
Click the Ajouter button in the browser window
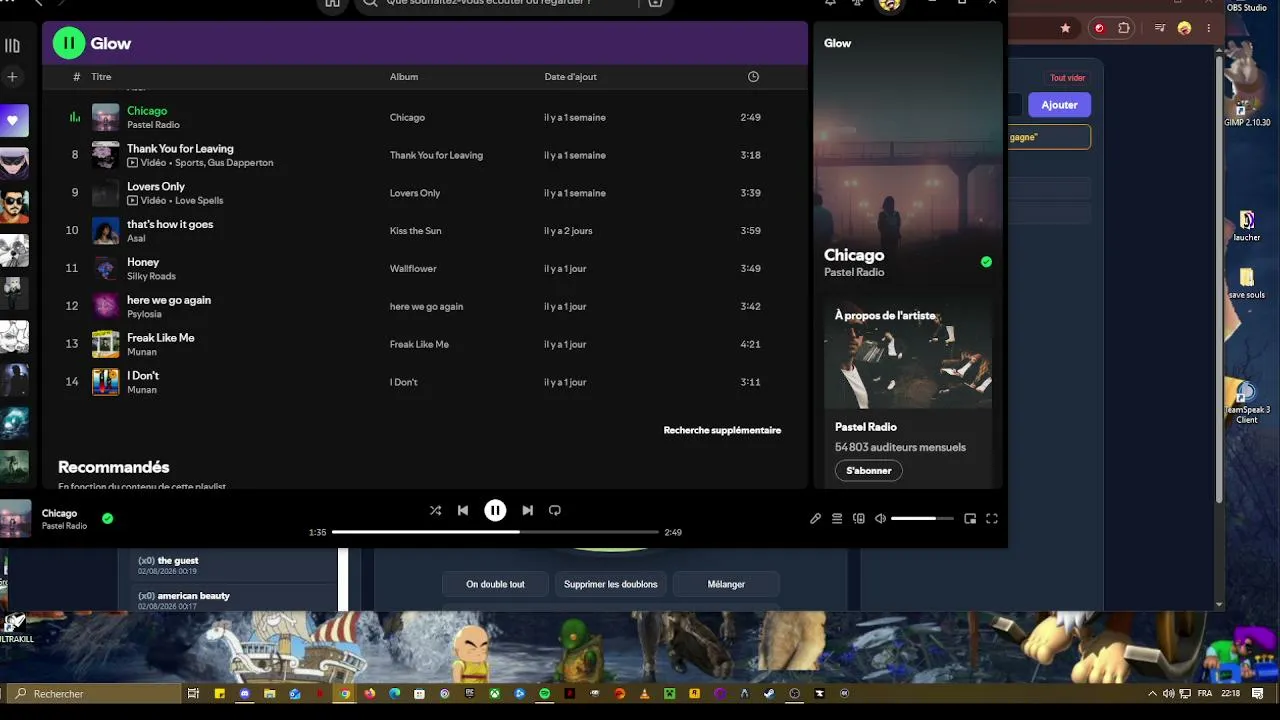(x=1059, y=105)
